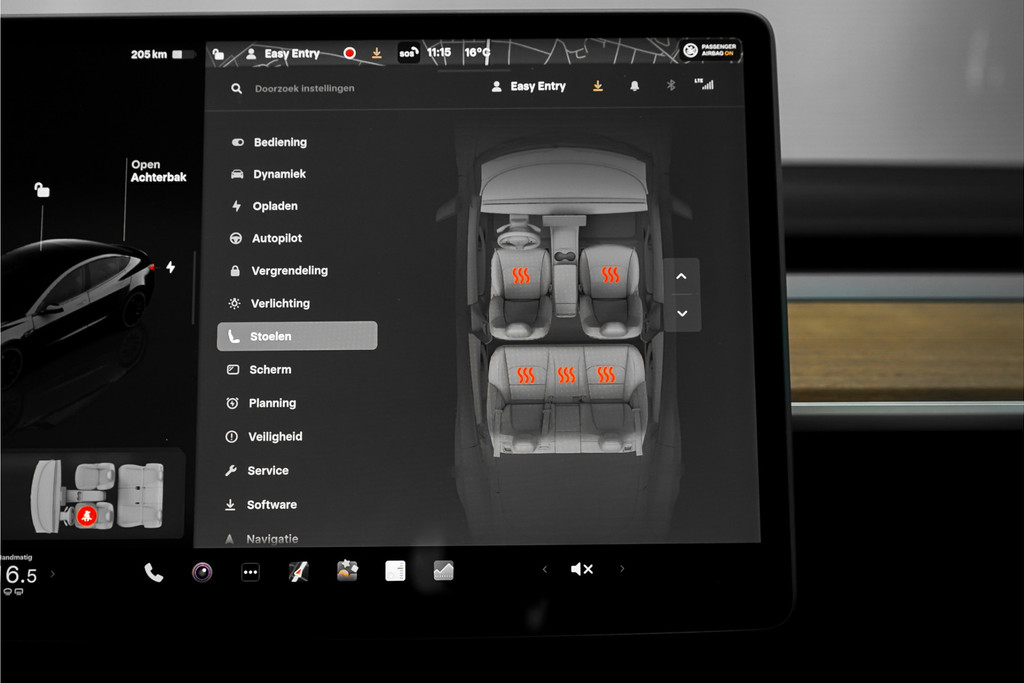Open the dashcam camera app

pyautogui.click(x=202, y=572)
